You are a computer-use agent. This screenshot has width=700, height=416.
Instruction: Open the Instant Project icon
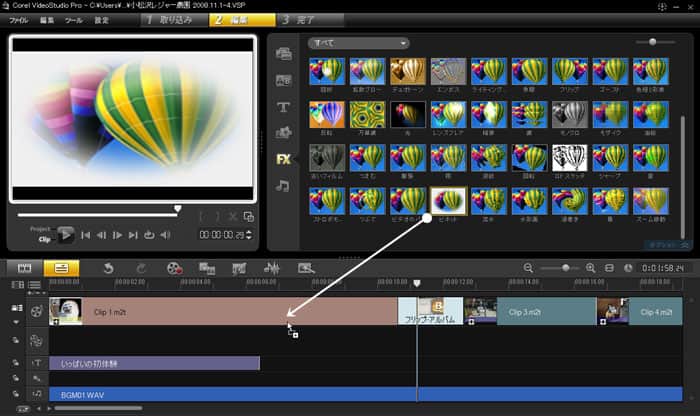[x=207, y=268]
